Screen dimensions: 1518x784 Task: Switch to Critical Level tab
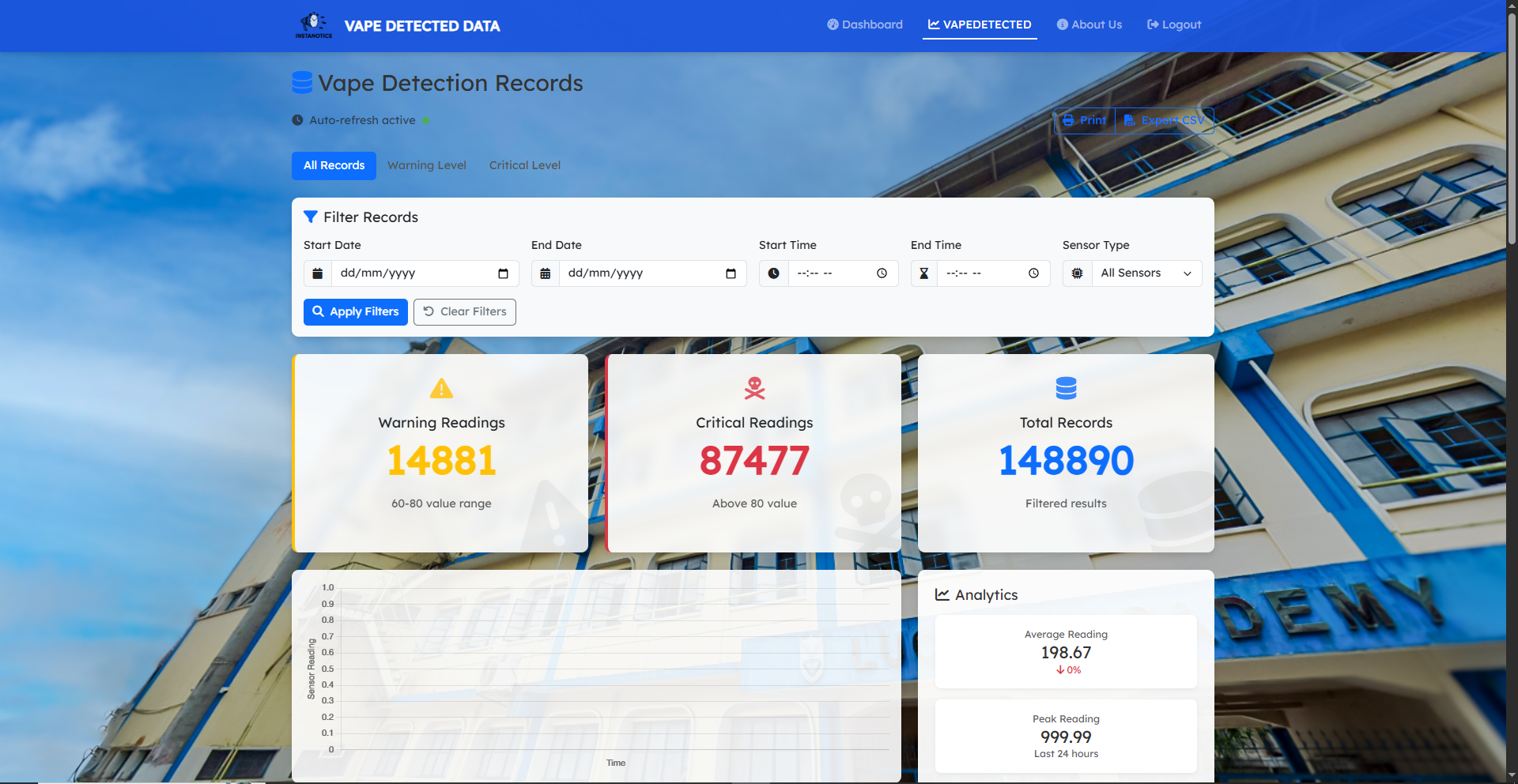[x=524, y=166]
